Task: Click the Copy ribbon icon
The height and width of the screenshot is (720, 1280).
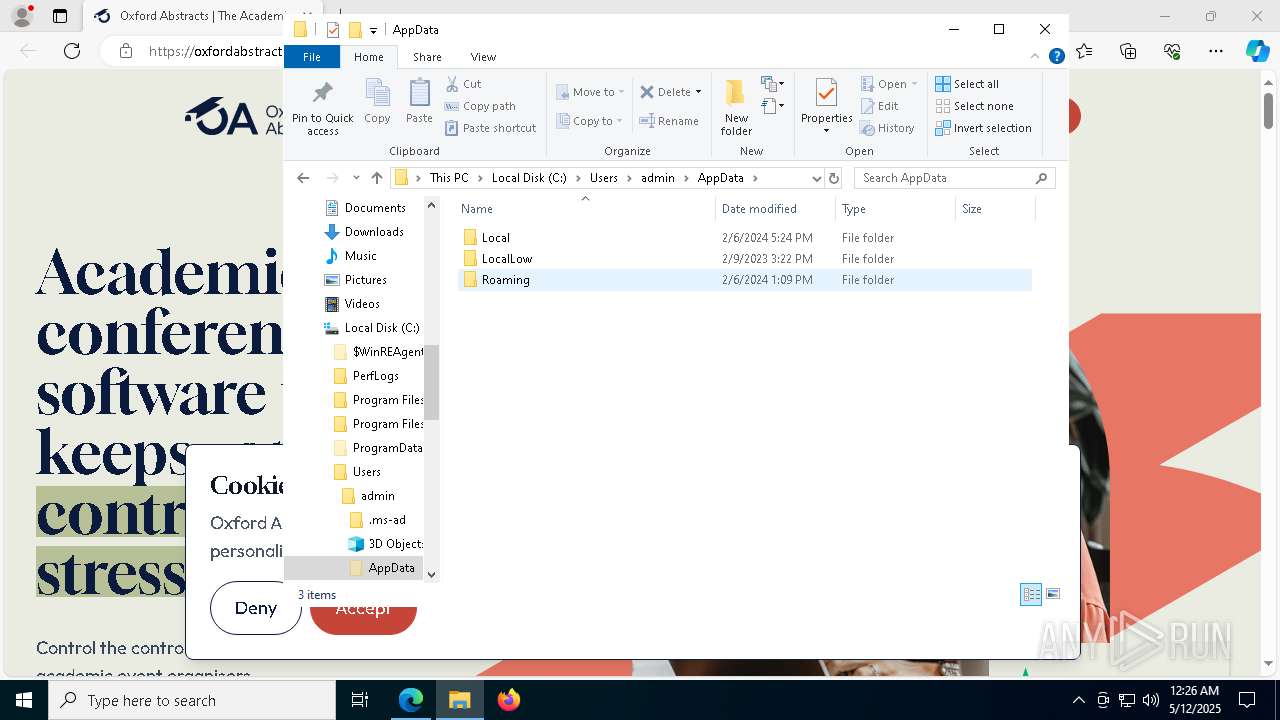Action: [377, 102]
